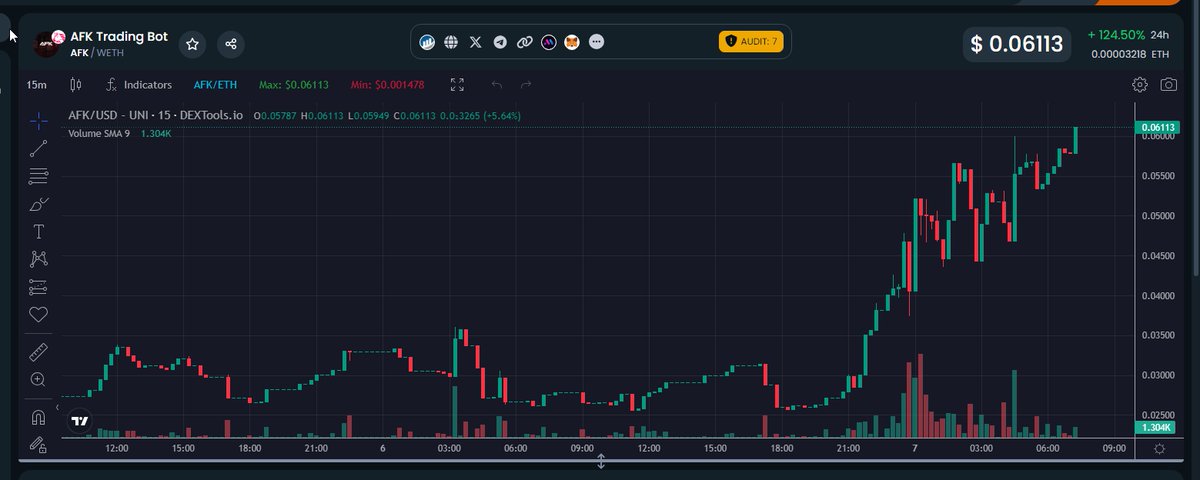Viewport: 1200px width, 480px height.
Task: Show more token links (ellipsis icon)
Action: pos(597,43)
